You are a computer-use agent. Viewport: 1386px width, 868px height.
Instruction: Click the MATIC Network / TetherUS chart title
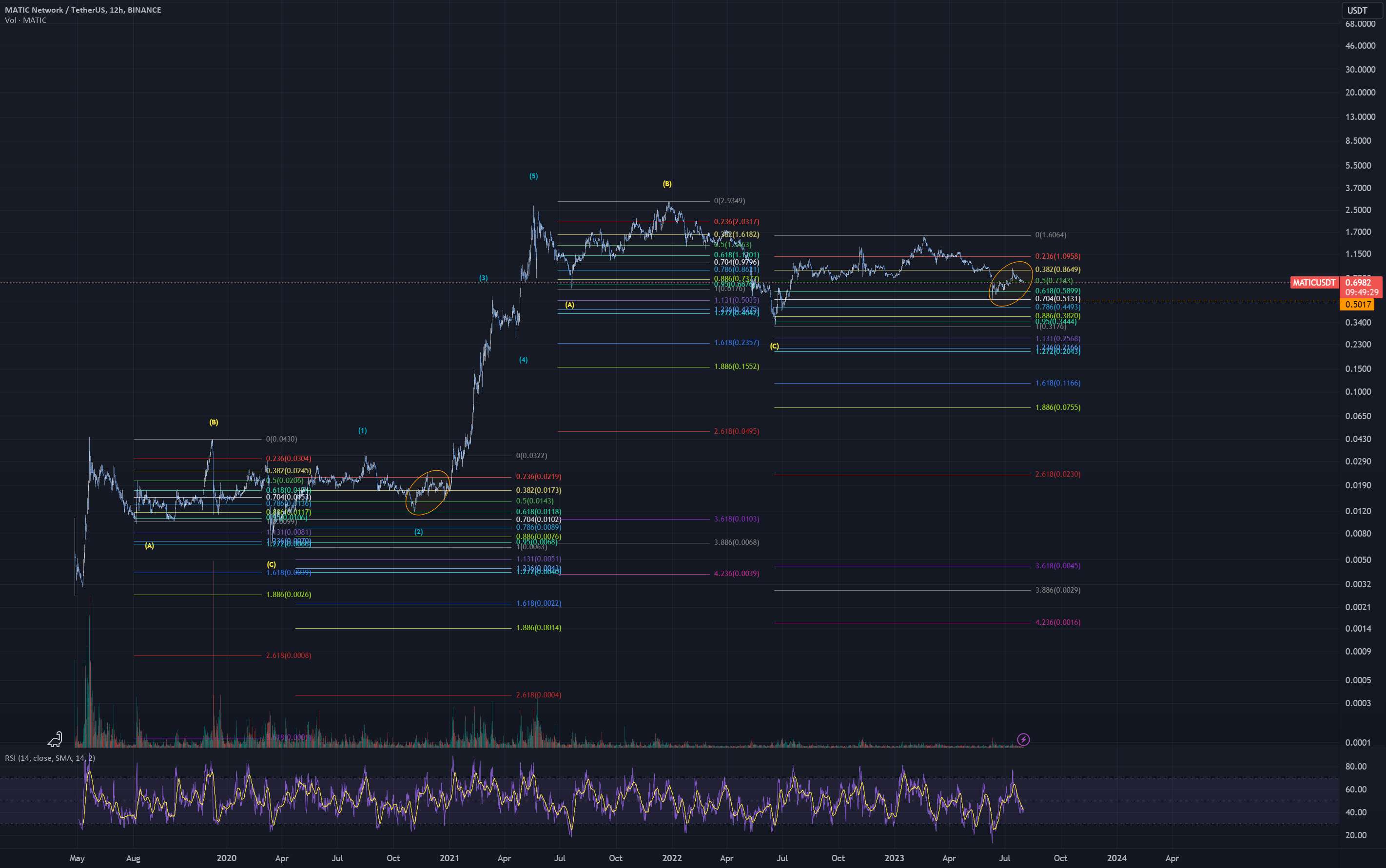83,10
